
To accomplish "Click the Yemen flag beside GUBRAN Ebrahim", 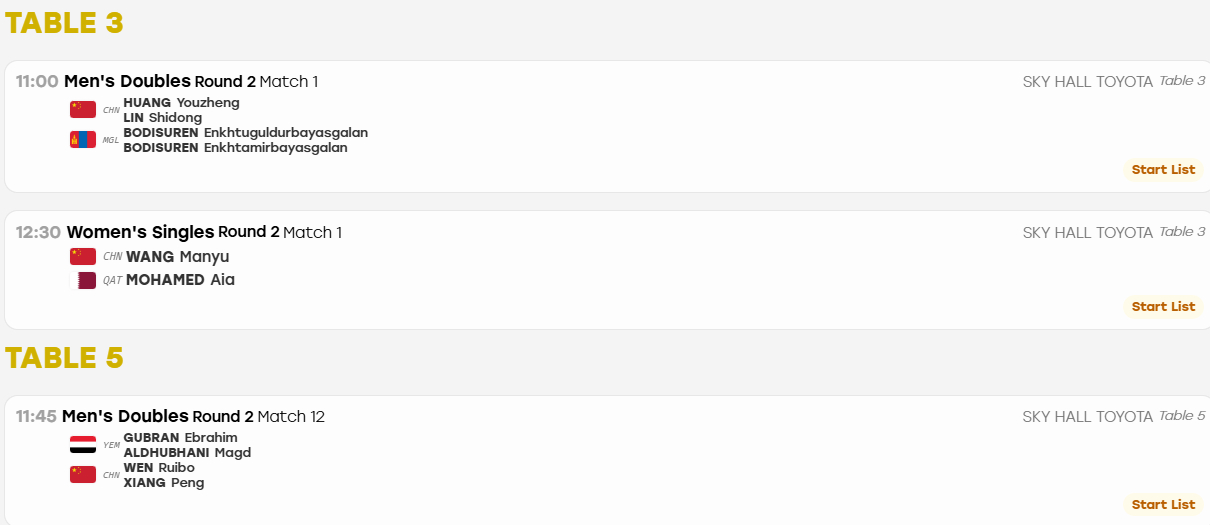I will 83,445.
